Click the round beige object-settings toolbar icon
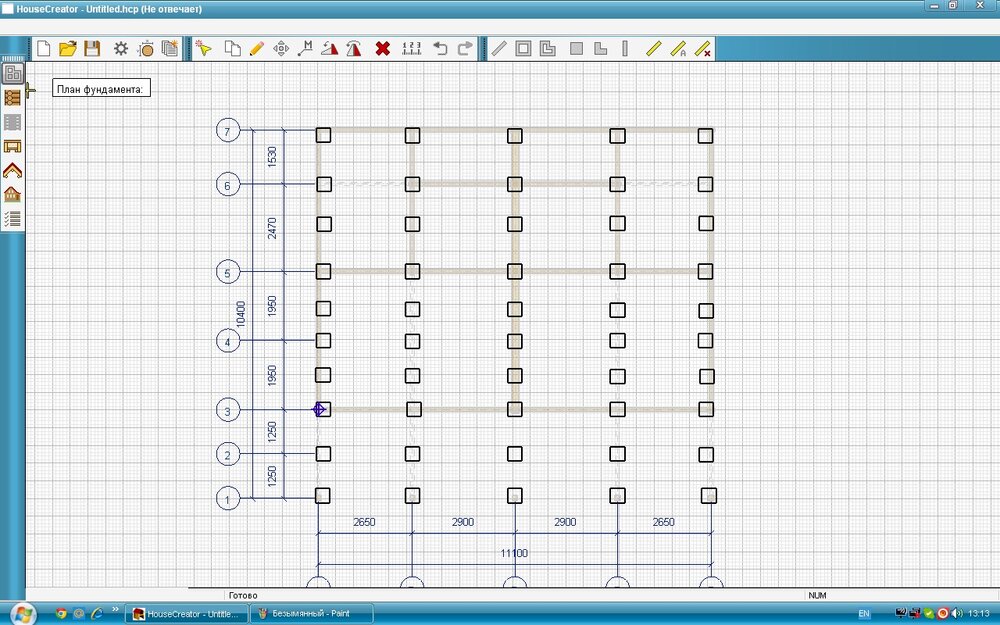Viewport: 1000px width, 625px height. [146, 48]
